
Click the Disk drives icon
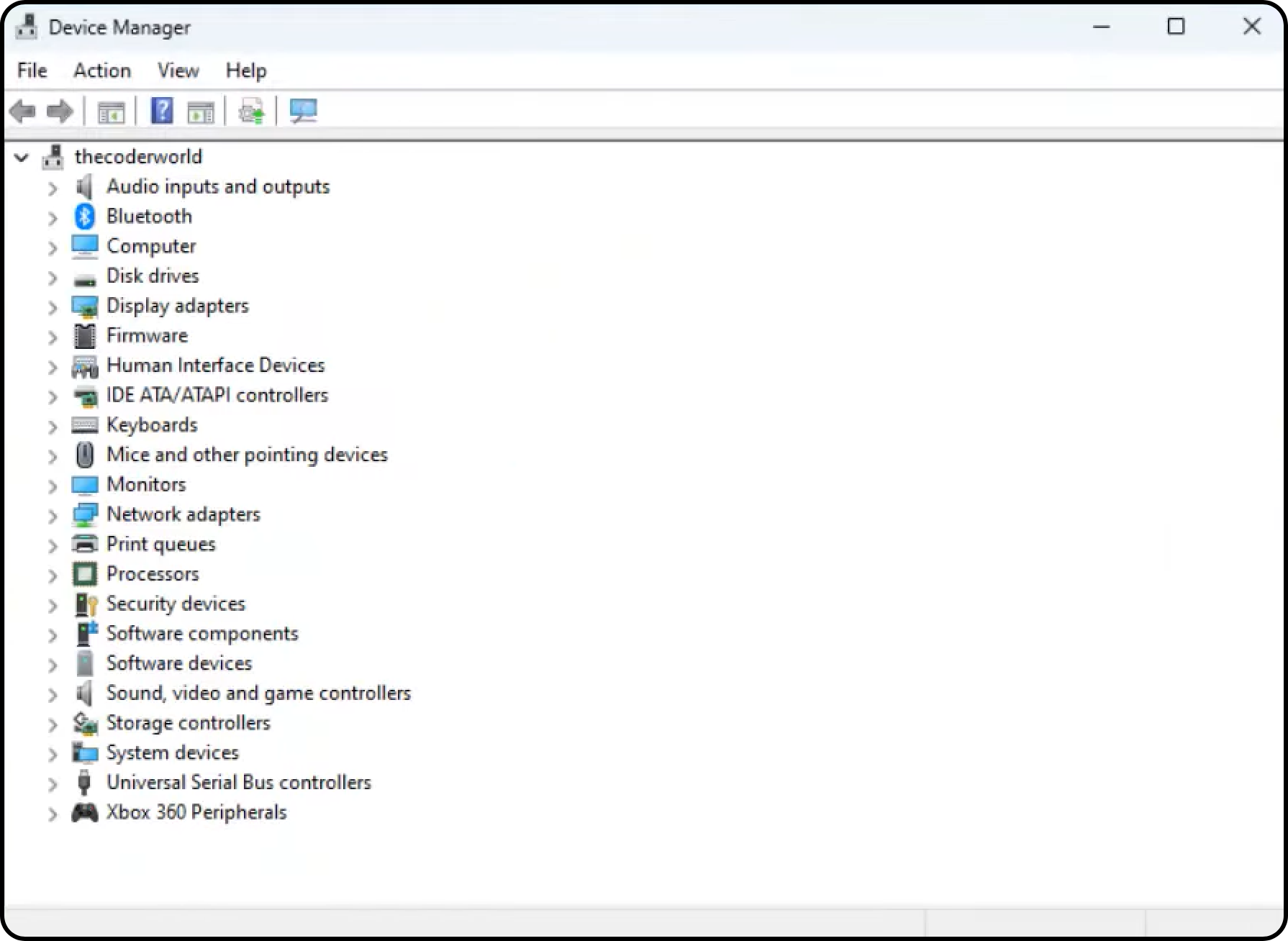pos(85,280)
